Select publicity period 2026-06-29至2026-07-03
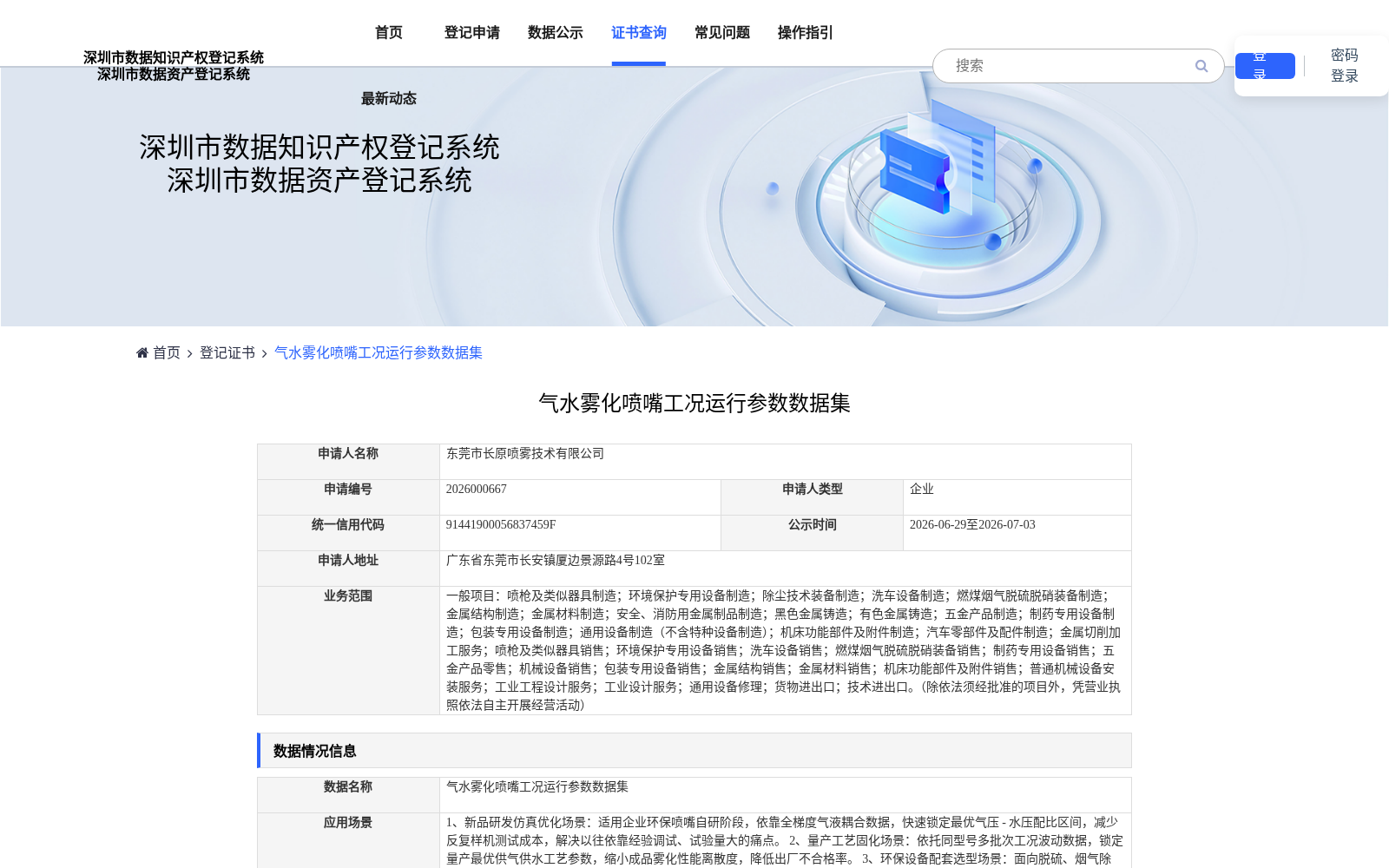This screenshot has height=868, width=1389. pyautogui.click(x=972, y=525)
